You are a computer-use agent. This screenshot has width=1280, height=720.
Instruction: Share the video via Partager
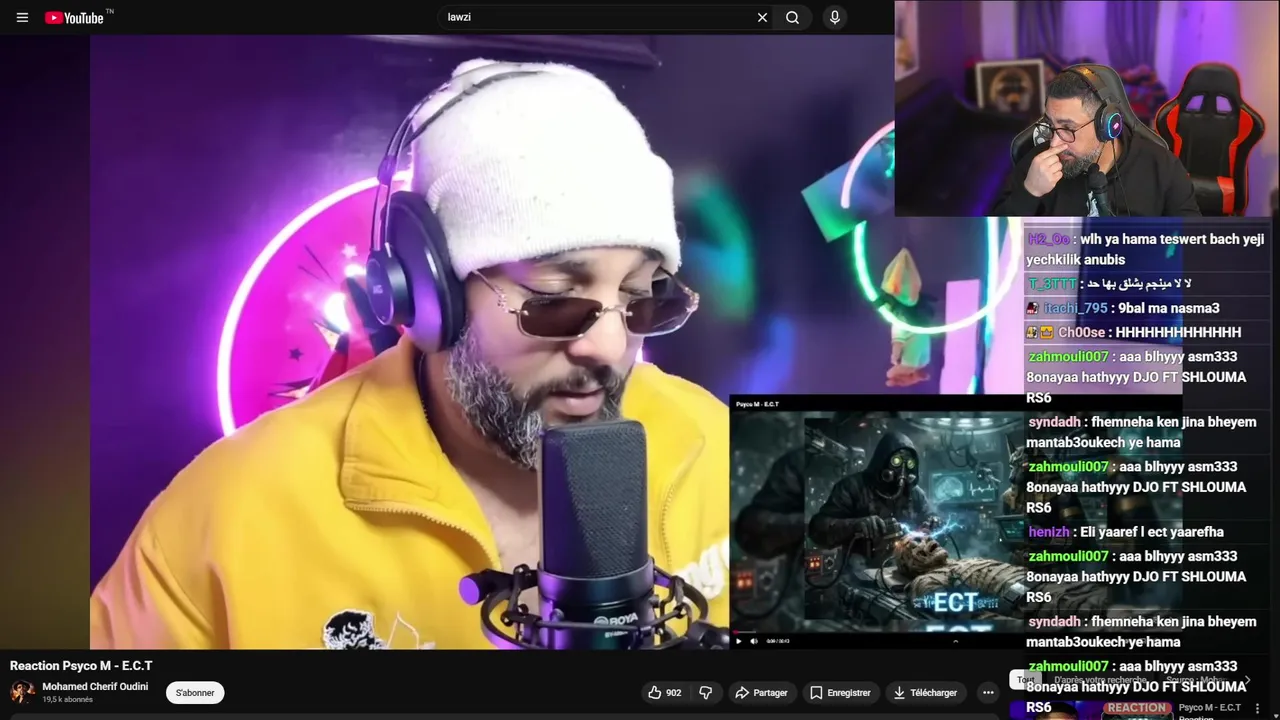pos(762,692)
